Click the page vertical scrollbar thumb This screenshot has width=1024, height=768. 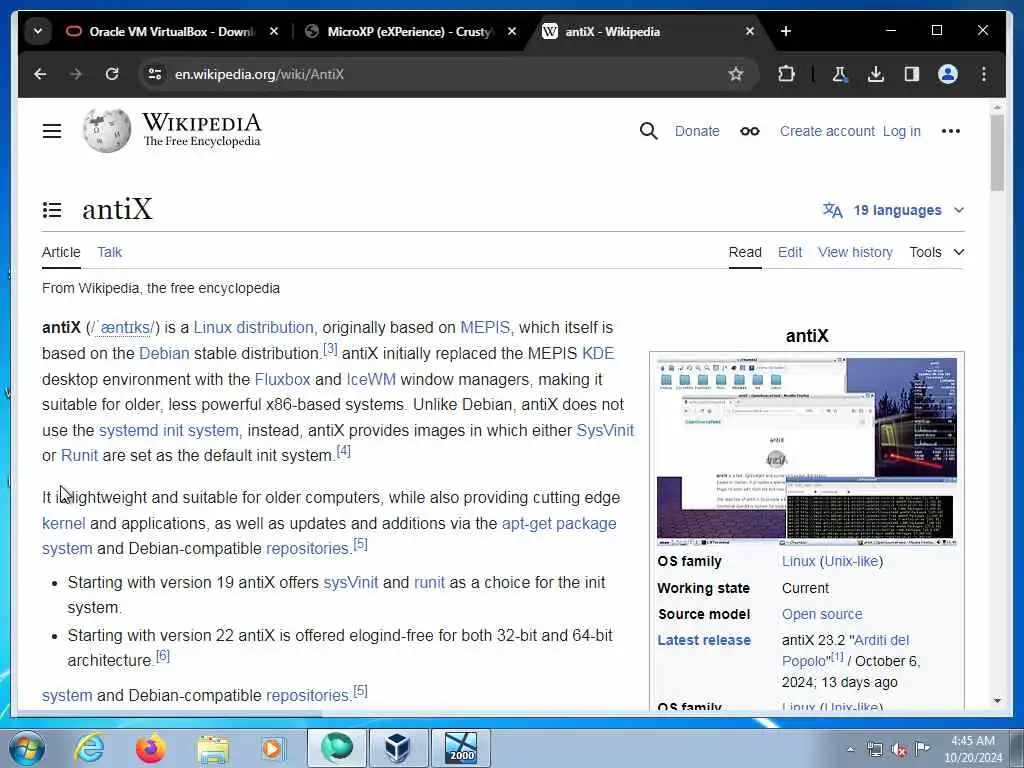click(997, 153)
